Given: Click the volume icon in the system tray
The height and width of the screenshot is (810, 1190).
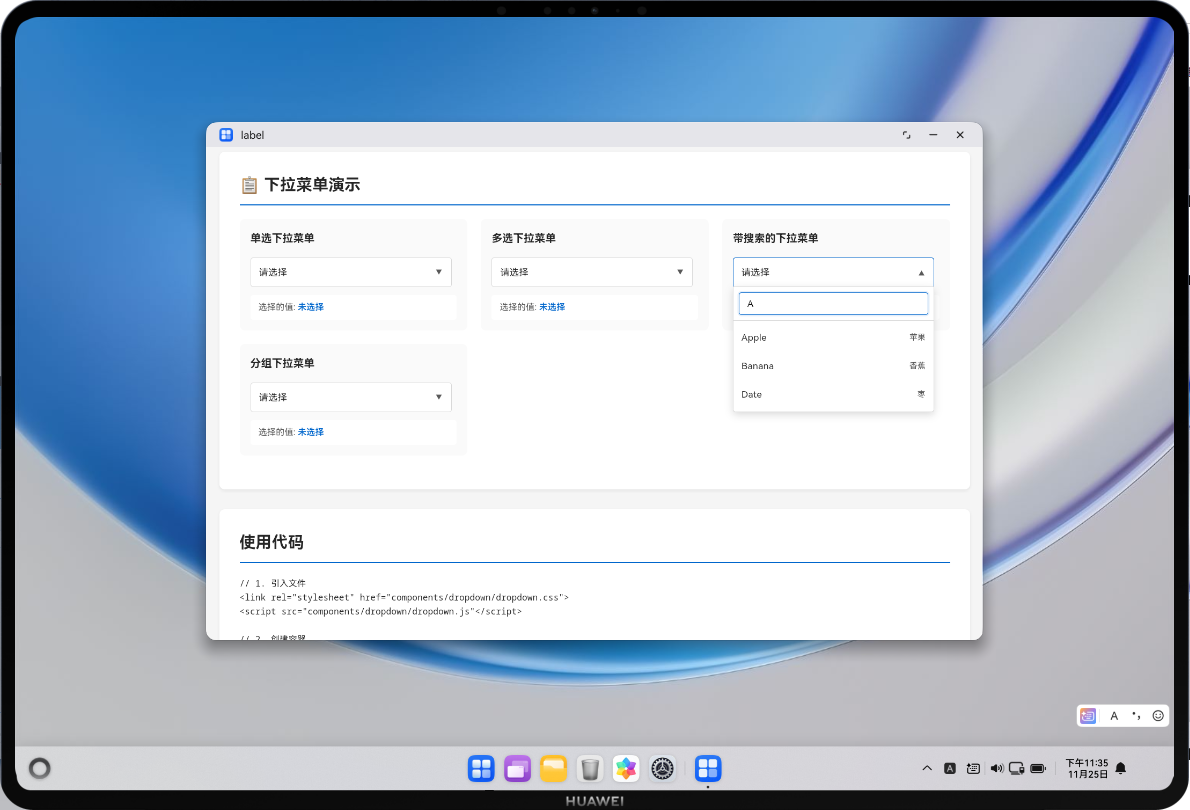Looking at the screenshot, I should tap(996, 768).
